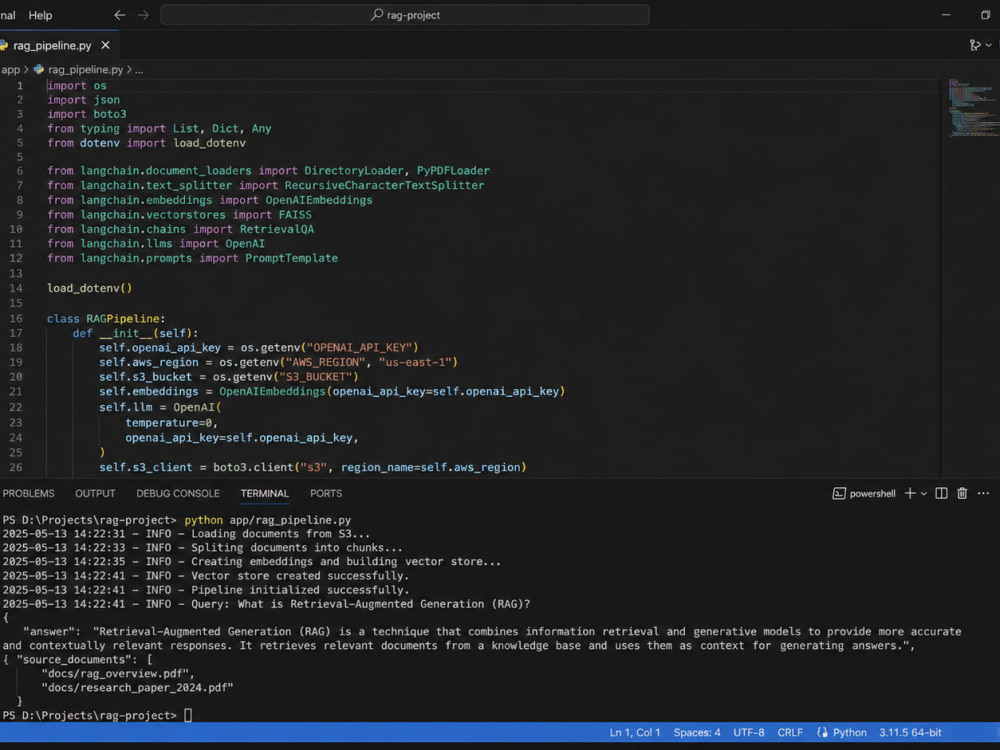Open the launch profile dropdown beside plus
The height and width of the screenshot is (750, 1000).
tap(923, 494)
